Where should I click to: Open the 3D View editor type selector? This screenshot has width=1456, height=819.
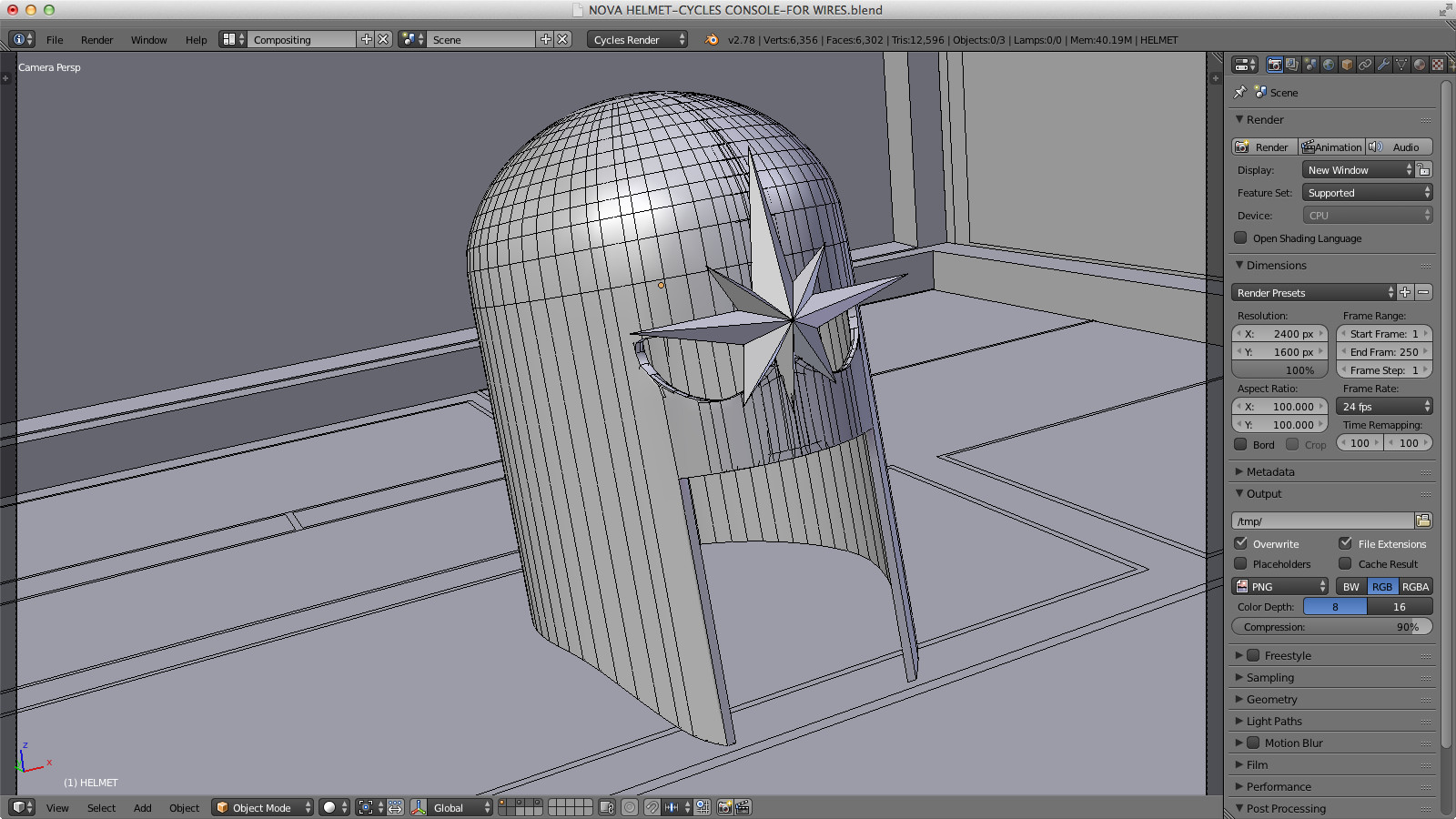coord(22,807)
